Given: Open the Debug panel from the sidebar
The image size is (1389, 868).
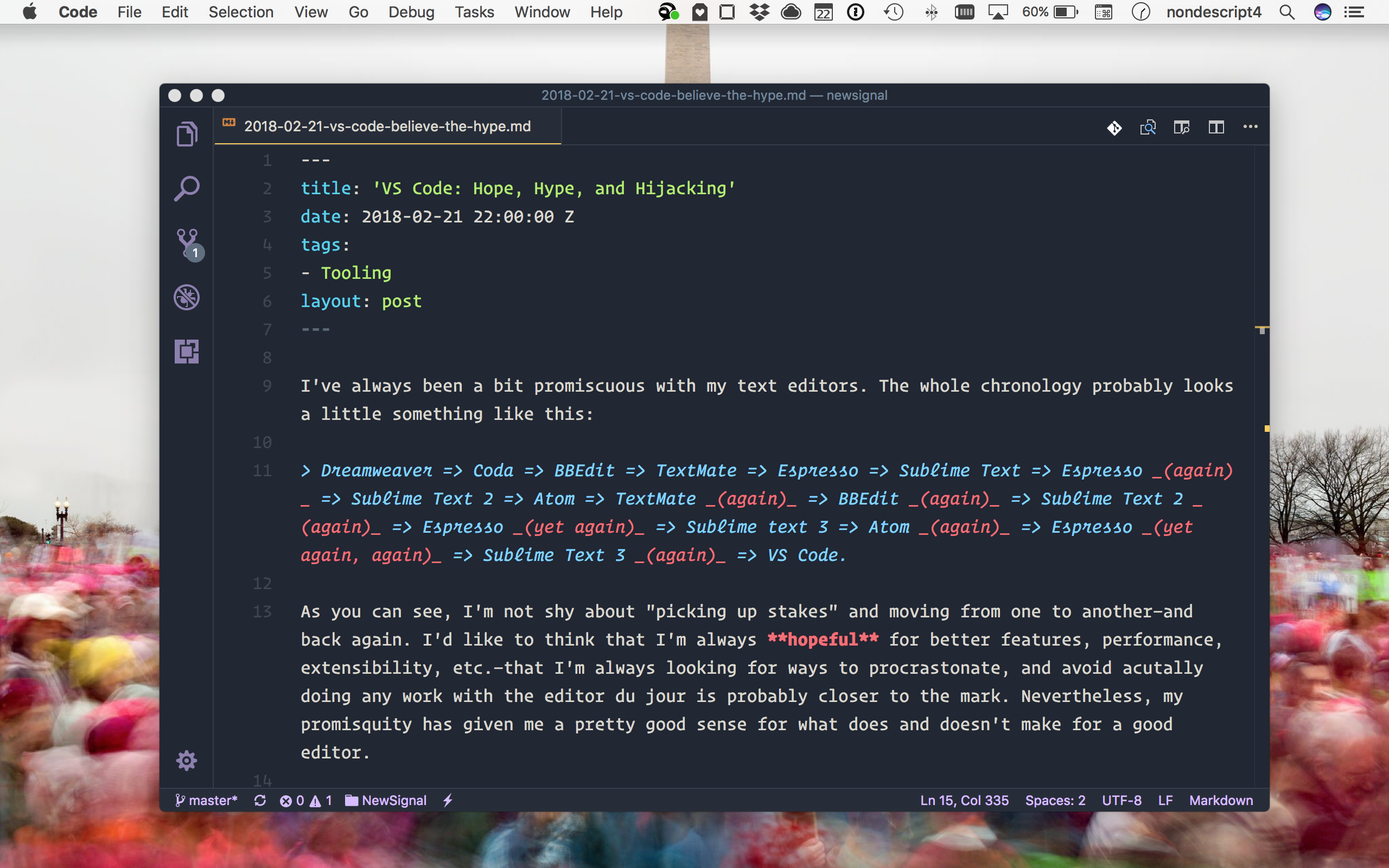Looking at the screenshot, I should point(187,297).
